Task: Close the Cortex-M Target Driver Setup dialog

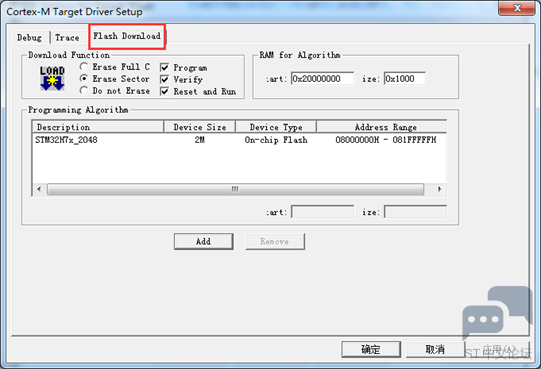Action: click(517, 8)
